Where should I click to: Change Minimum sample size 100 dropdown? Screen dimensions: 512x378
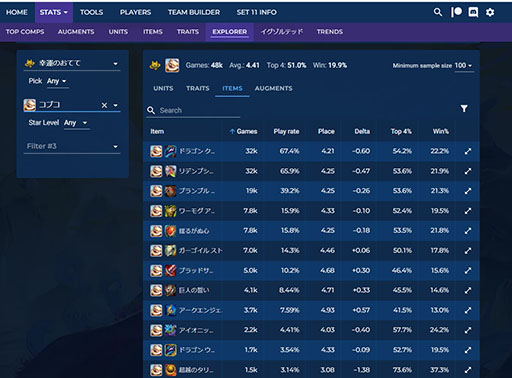pyautogui.click(x=463, y=65)
